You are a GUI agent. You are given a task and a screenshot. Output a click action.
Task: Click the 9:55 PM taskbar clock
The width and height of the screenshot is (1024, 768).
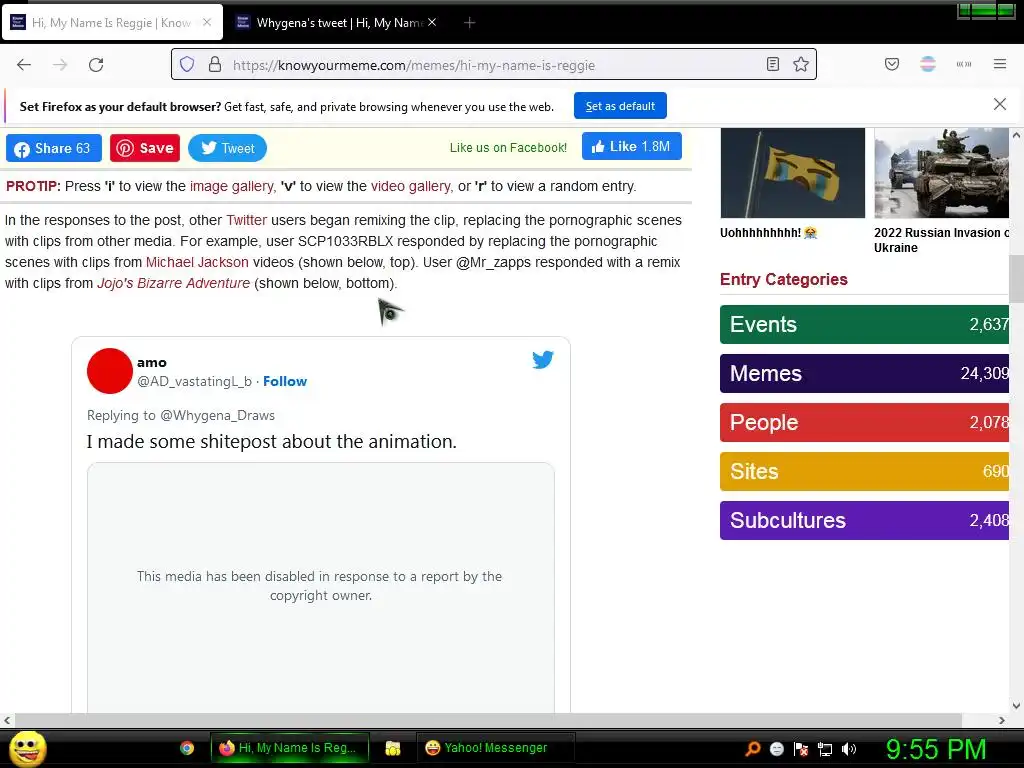click(935, 749)
